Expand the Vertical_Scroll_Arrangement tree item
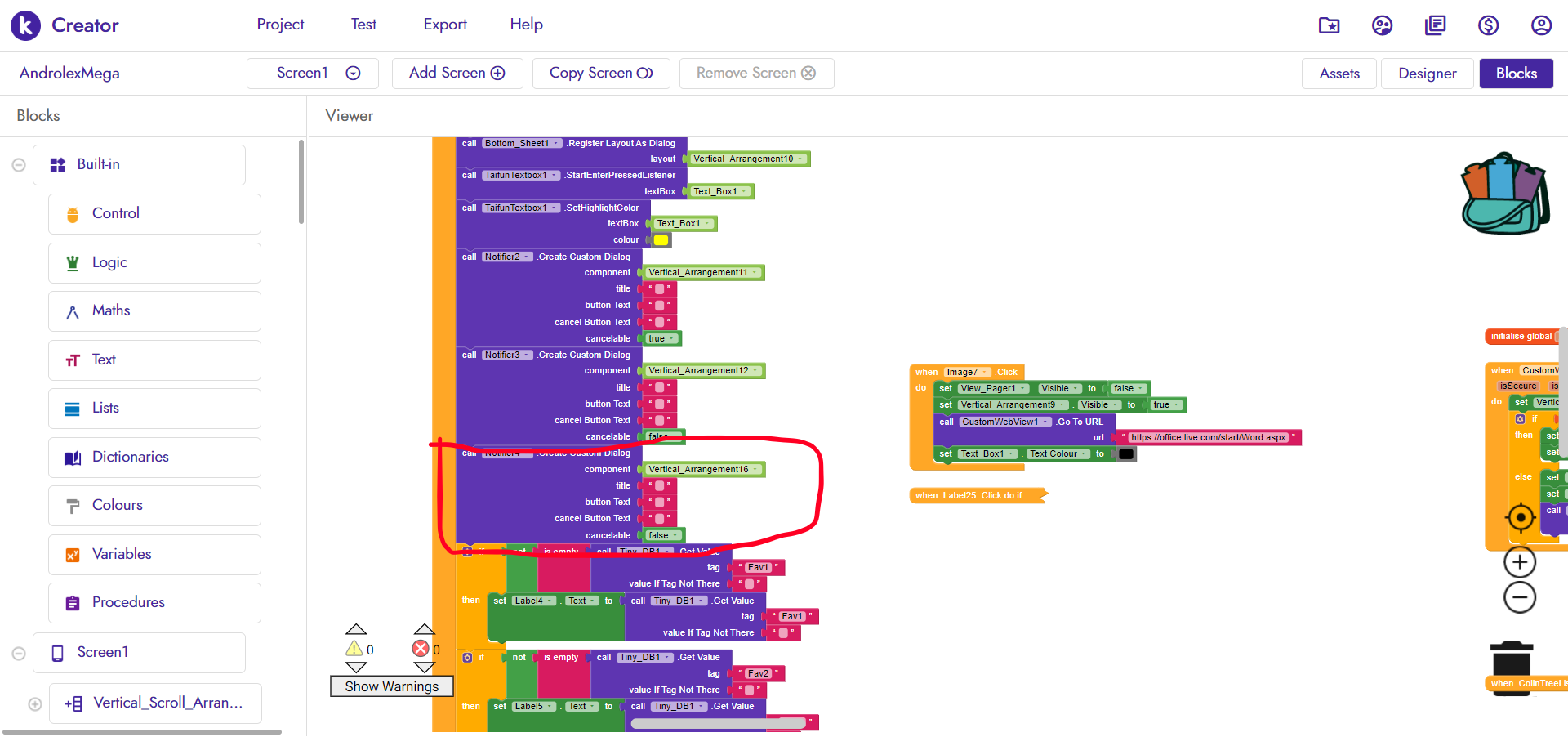1568x737 pixels. click(x=35, y=704)
